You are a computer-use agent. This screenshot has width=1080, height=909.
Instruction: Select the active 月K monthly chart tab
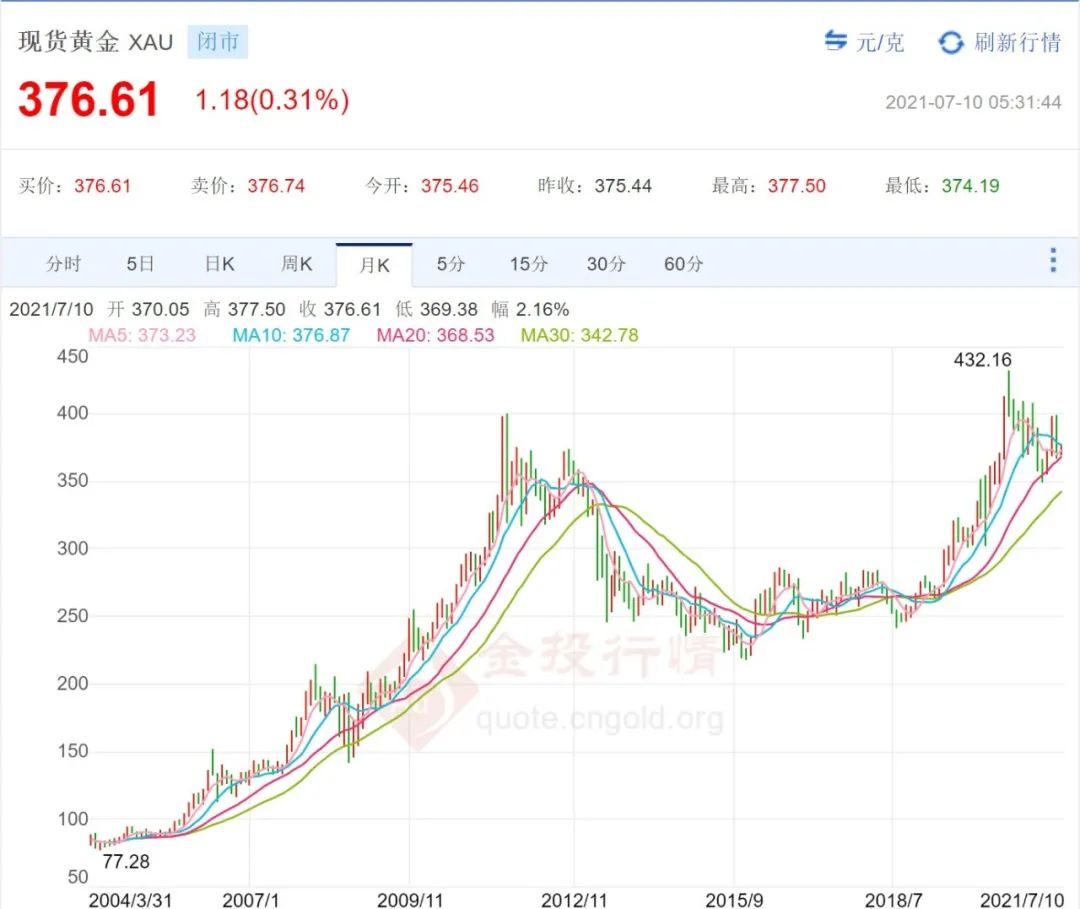374,263
